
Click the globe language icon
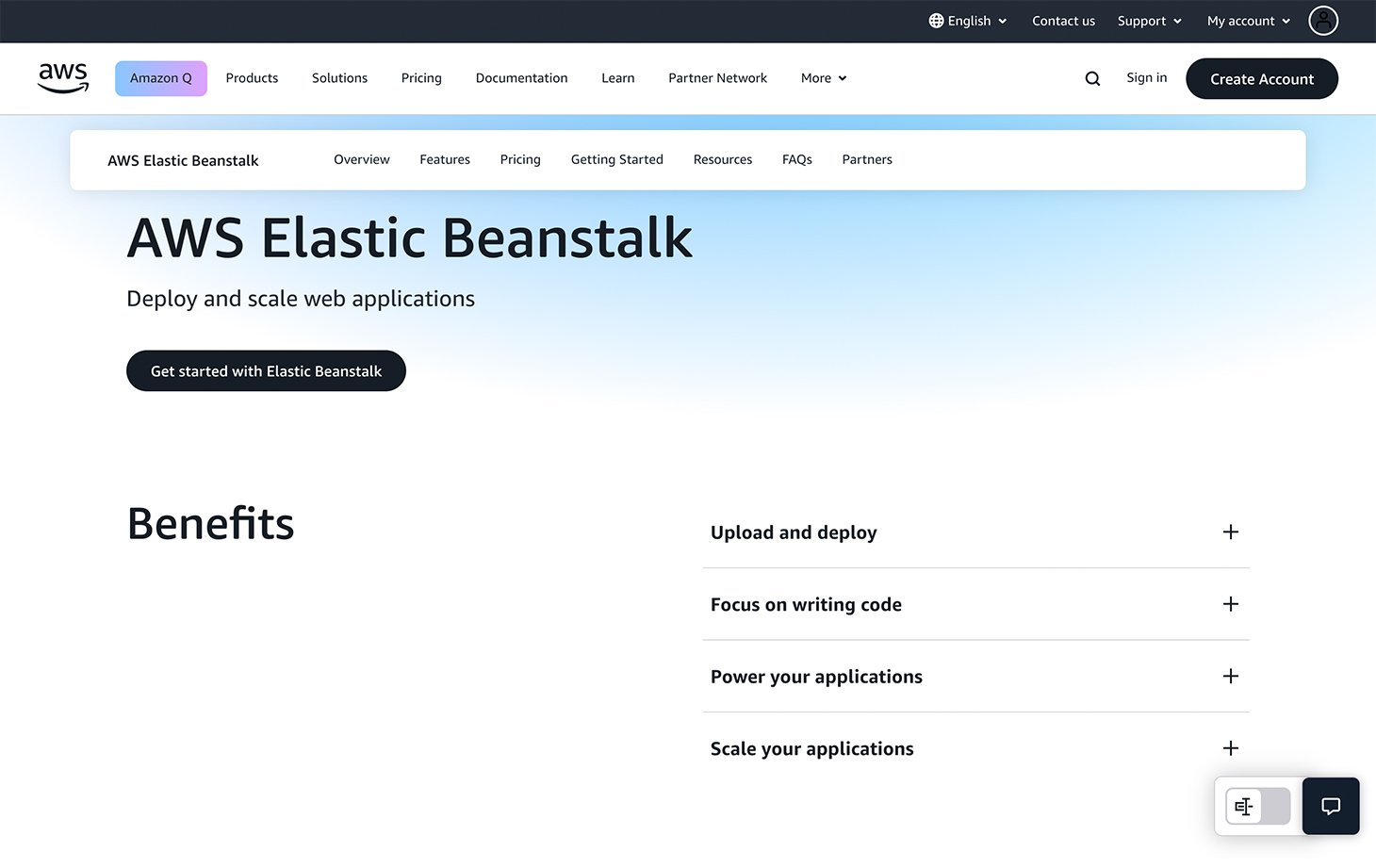[936, 20]
